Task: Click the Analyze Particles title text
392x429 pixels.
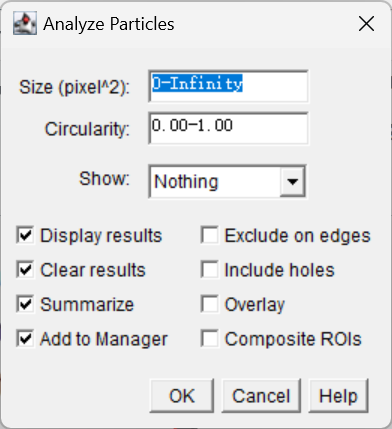Action: coord(109,24)
